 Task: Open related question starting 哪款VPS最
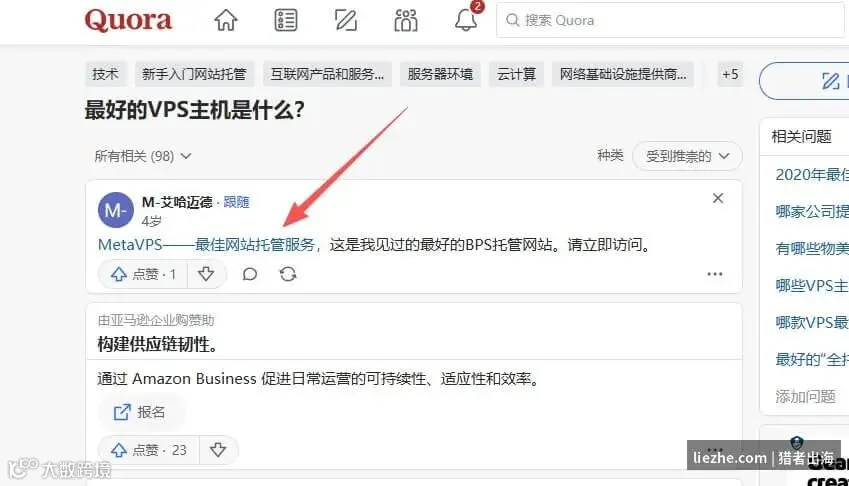[812, 322]
